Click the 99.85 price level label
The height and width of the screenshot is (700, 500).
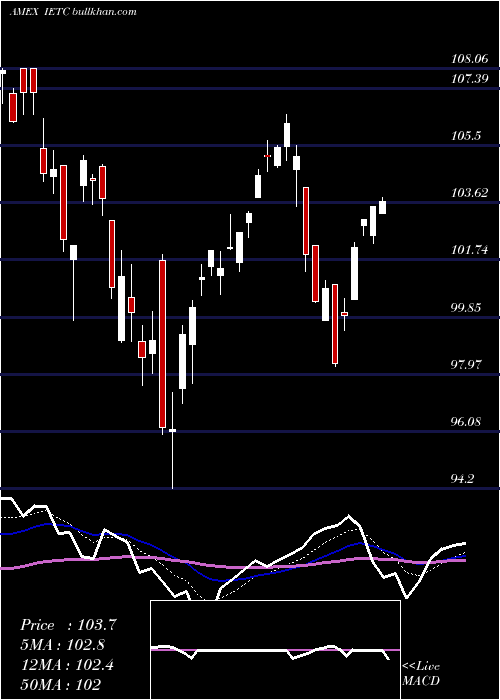click(467, 307)
